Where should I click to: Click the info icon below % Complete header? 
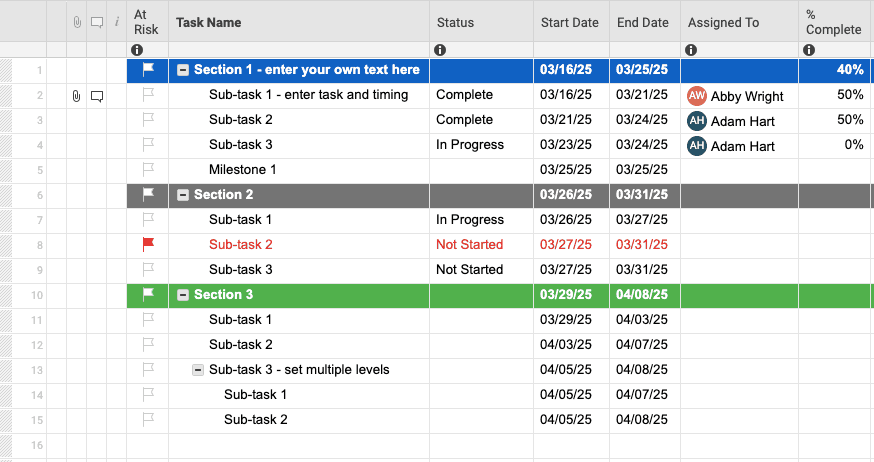click(809, 50)
